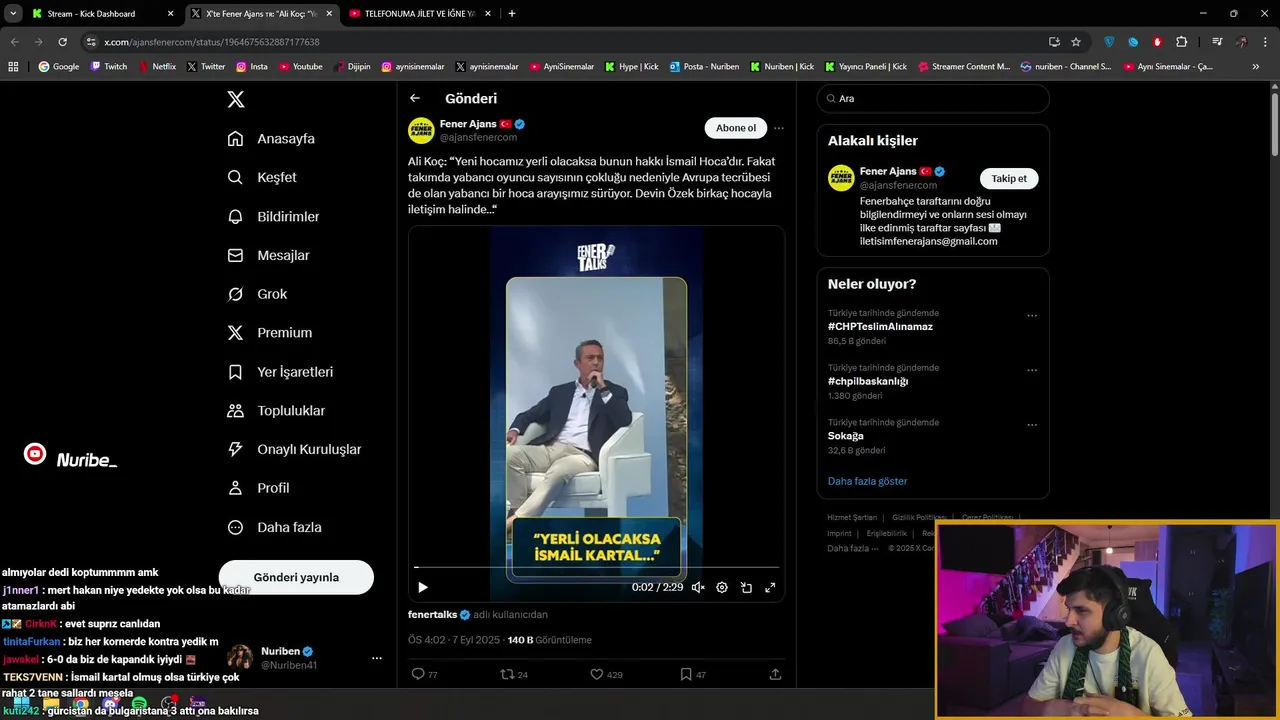Open the Youtube bookmark
1280x720 pixels.
(x=300, y=67)
